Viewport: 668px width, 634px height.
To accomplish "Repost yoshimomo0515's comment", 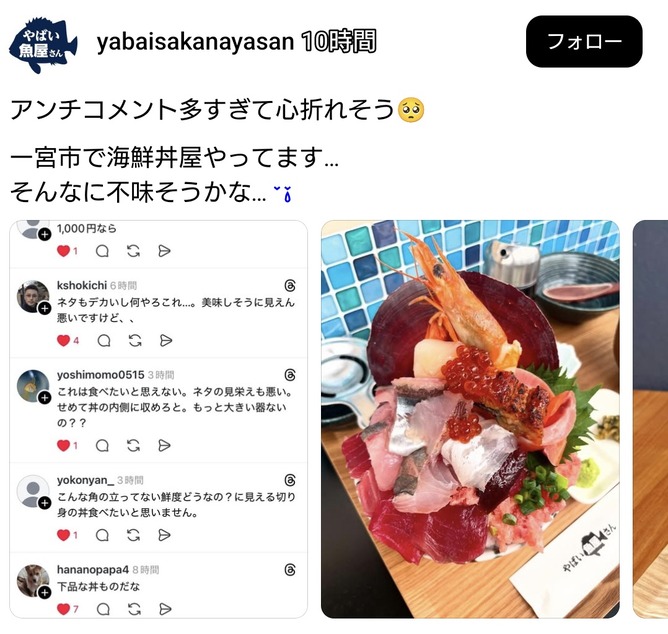I will (133, 446).
